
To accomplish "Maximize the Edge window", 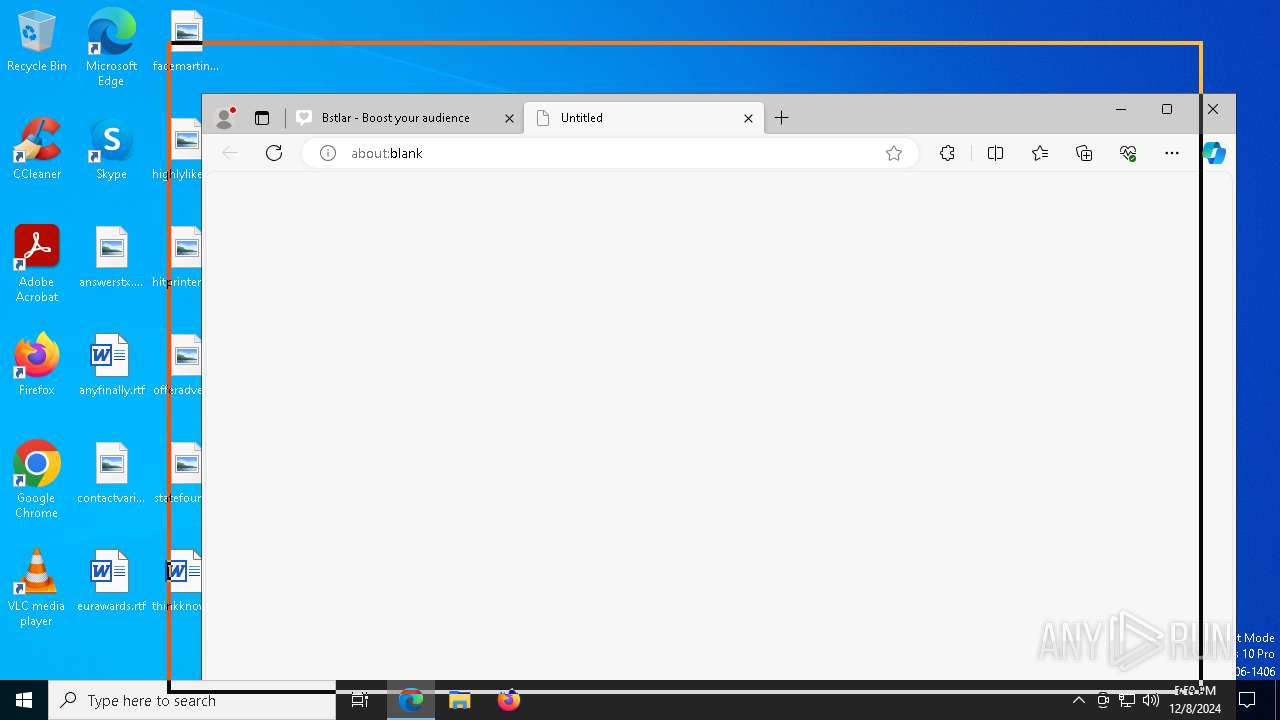I will [x=1167, y=109].
